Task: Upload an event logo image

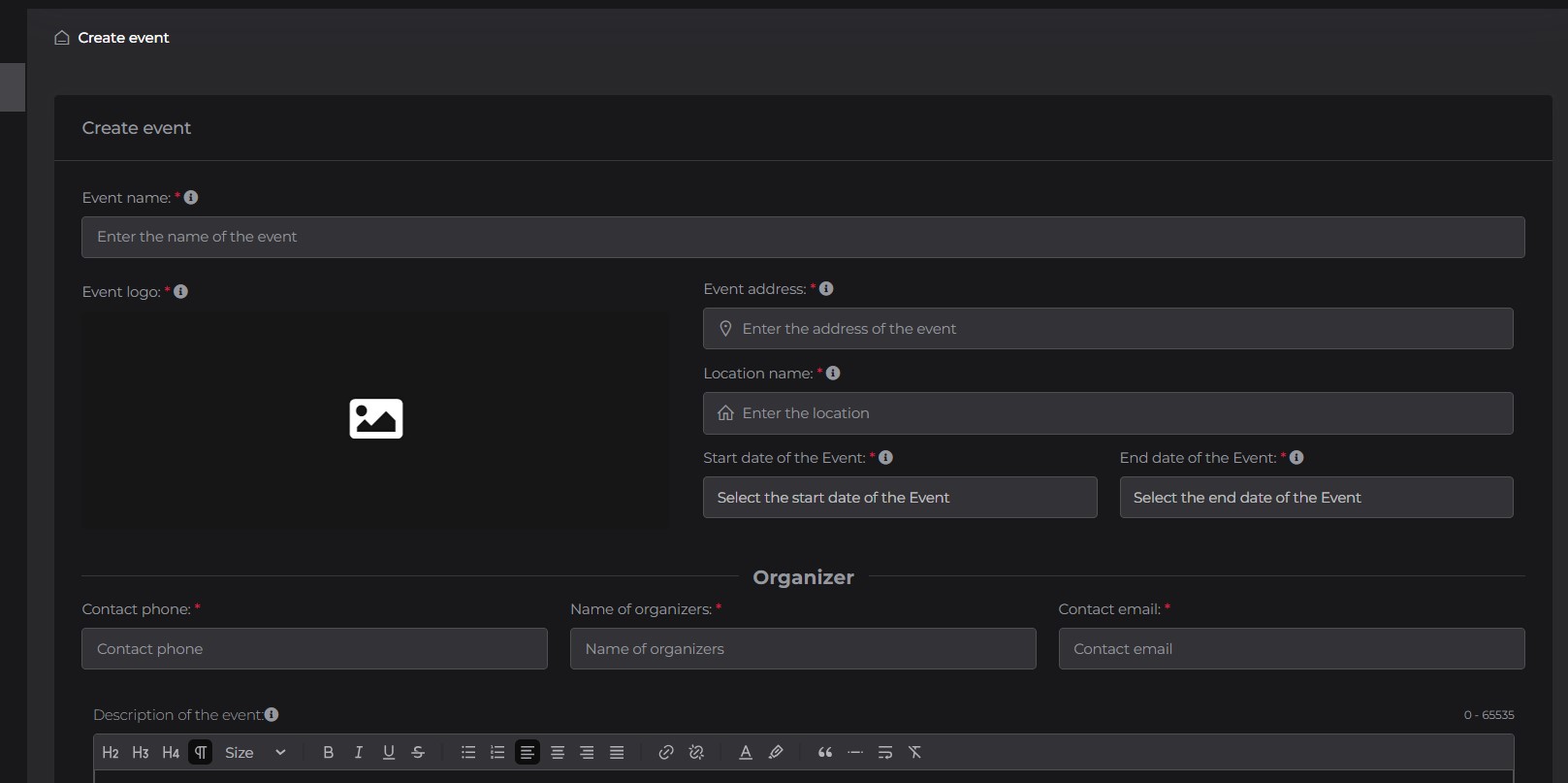Action: pos(375,419)
